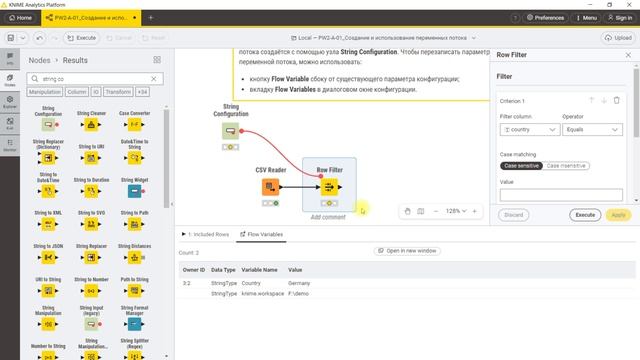The image size is (640, 360).
Task: Select Date&Time to String node icon
Action: coord(134,158)
